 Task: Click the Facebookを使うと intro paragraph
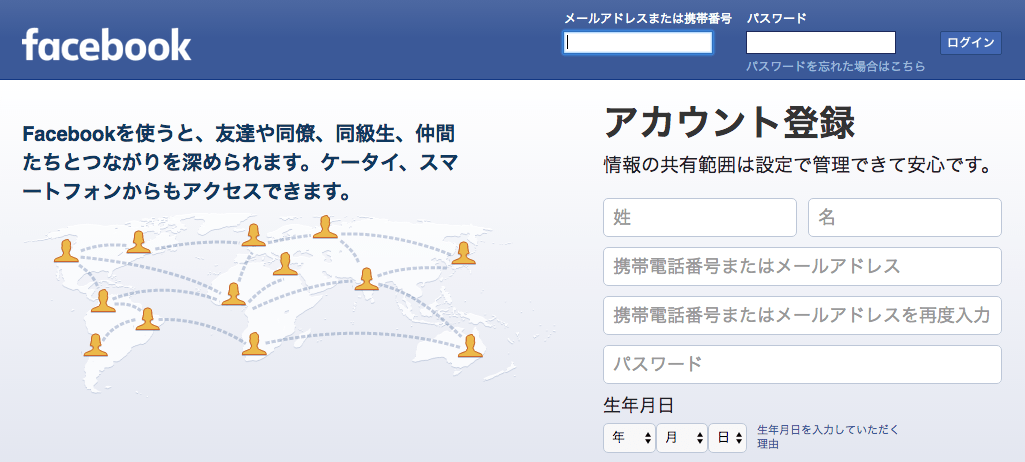239,163
